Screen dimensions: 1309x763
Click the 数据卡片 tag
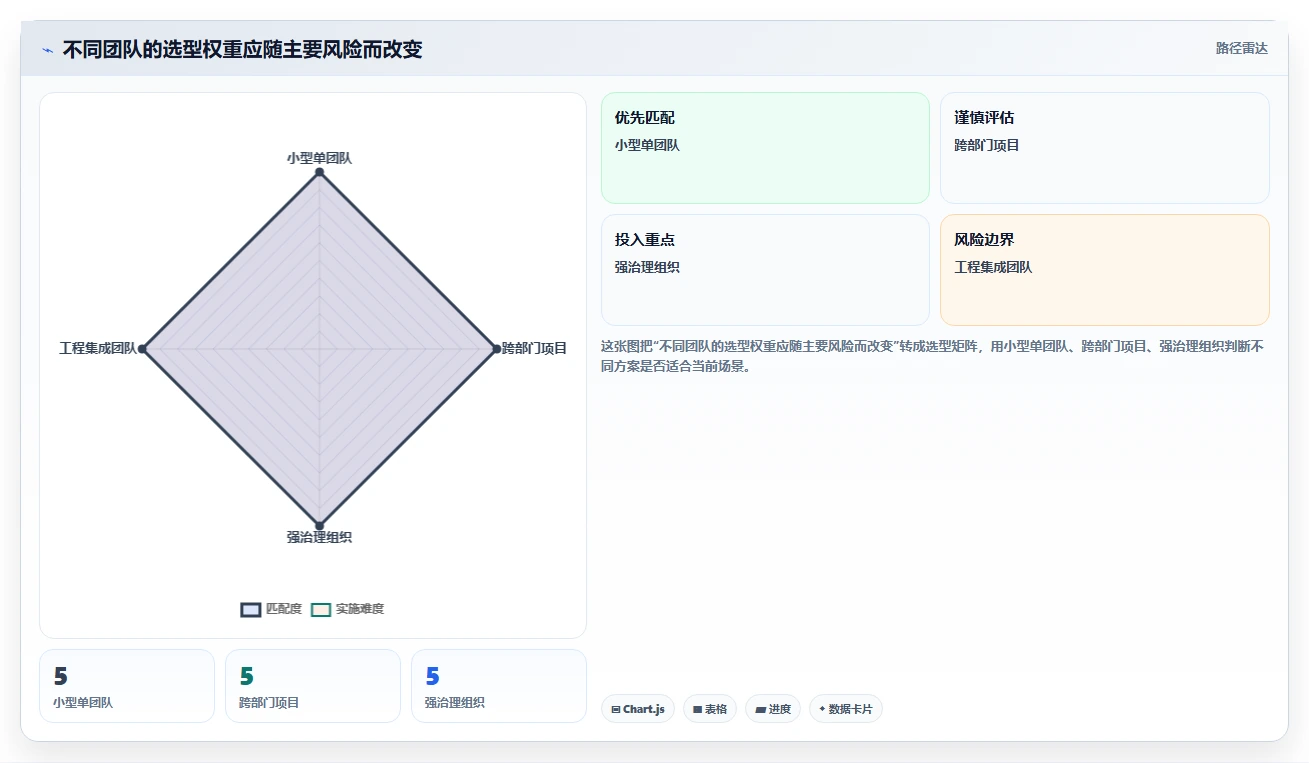846,709
